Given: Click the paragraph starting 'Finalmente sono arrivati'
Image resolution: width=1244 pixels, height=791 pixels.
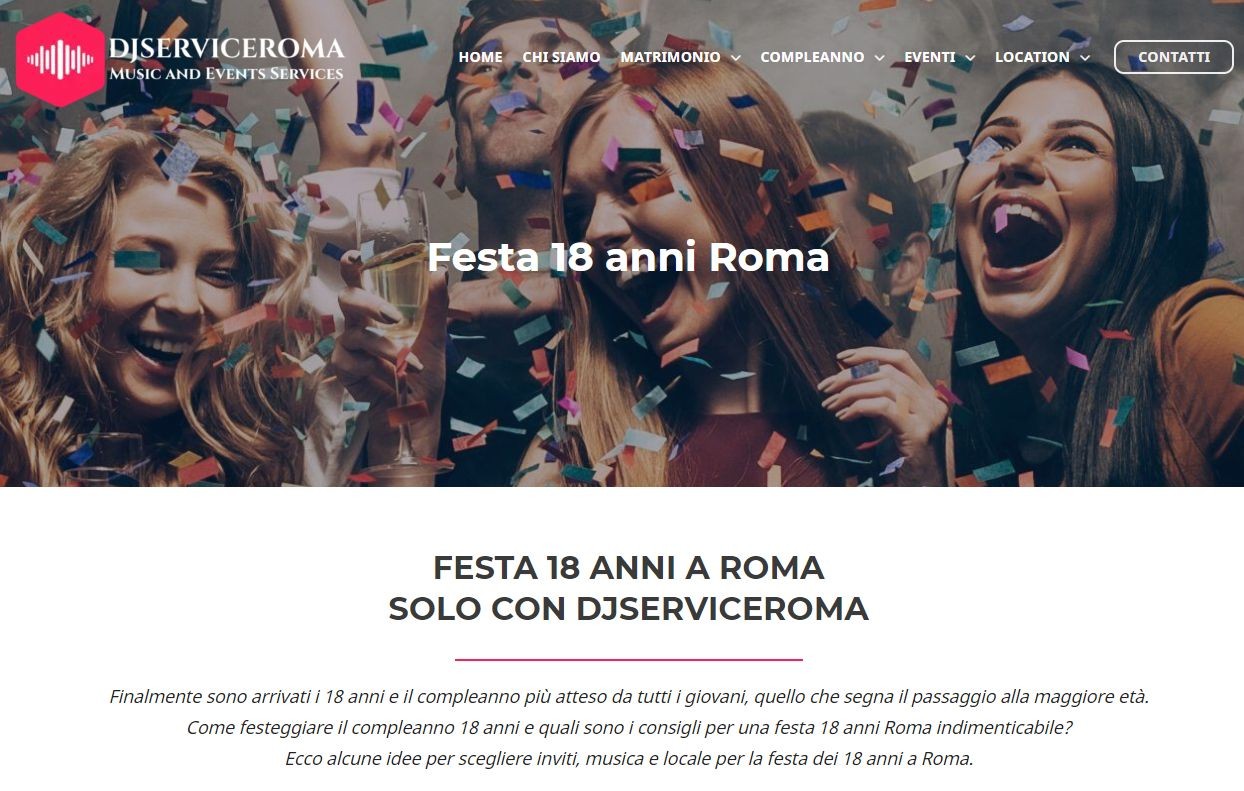Looking at the screenshot, I should [629, 727].
